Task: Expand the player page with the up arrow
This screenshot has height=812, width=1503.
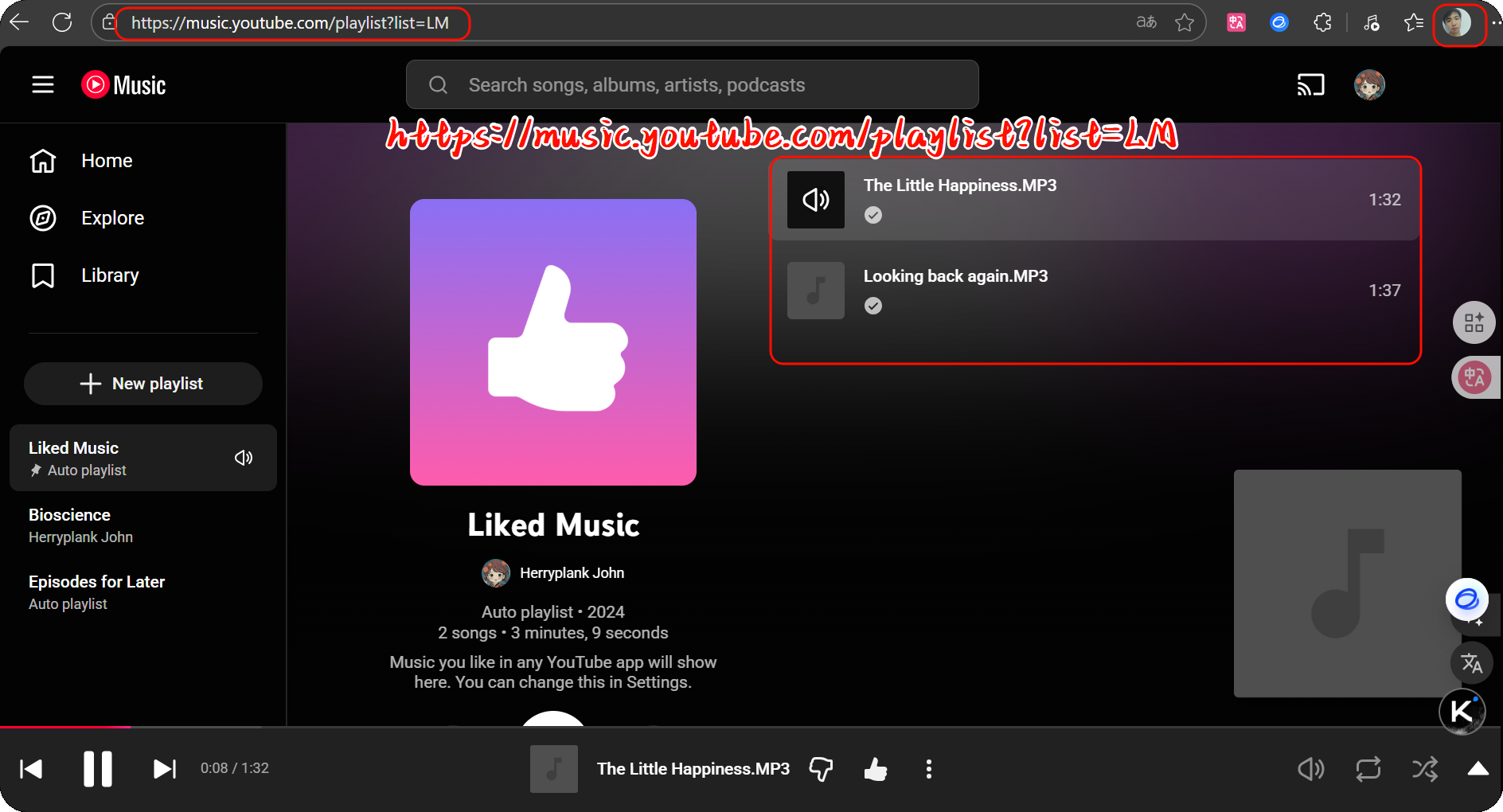Action: tap(1478, 768)
